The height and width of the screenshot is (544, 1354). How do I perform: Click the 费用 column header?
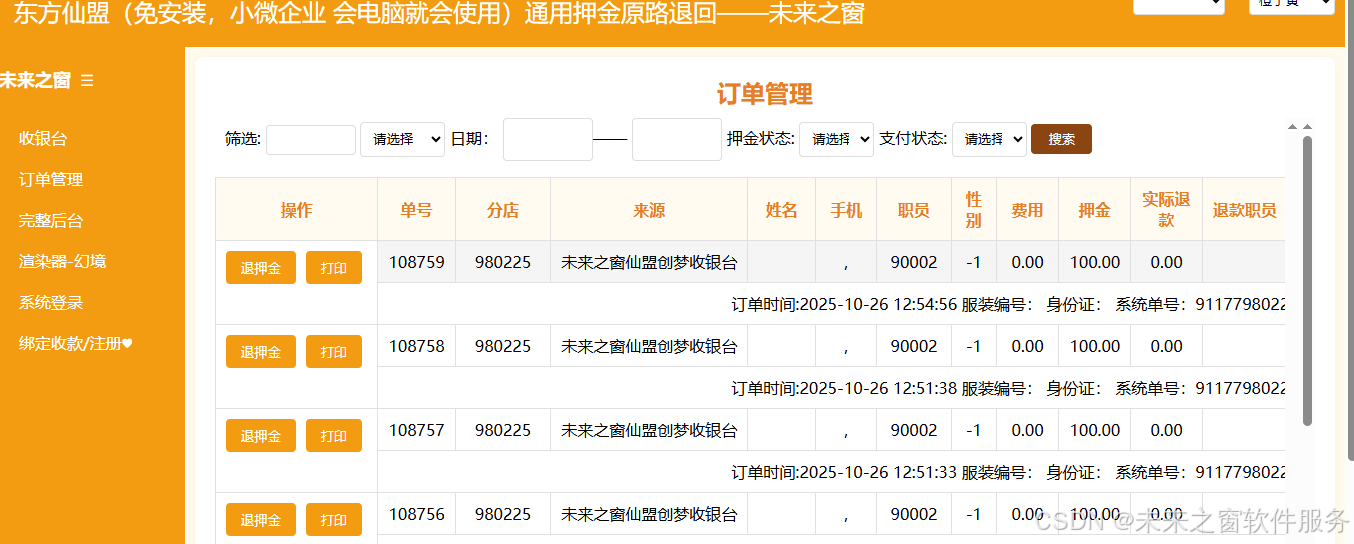pyautogui.click(x=1027, y=210)
